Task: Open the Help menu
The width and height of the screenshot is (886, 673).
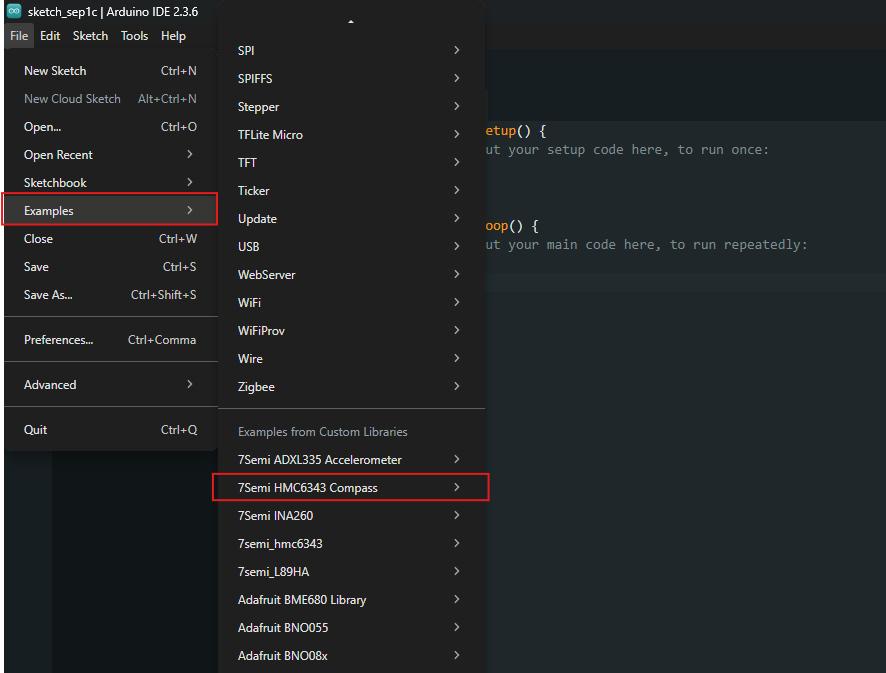Action: [173, 36]
